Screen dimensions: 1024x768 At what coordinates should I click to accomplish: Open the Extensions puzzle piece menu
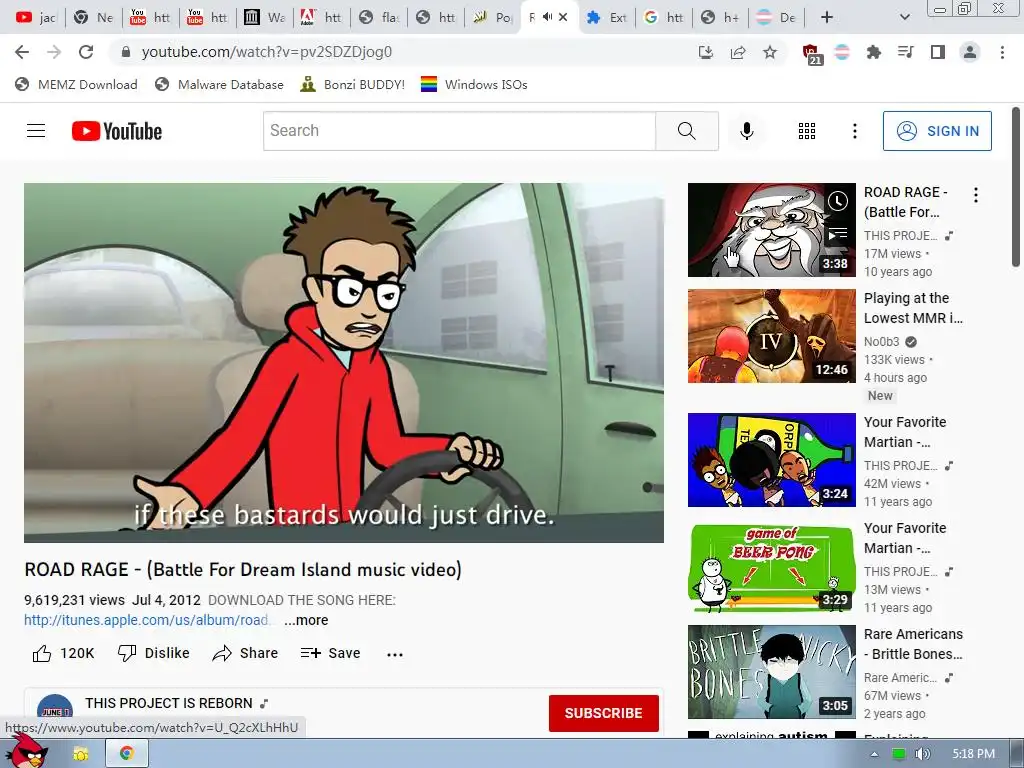(874, 52)
